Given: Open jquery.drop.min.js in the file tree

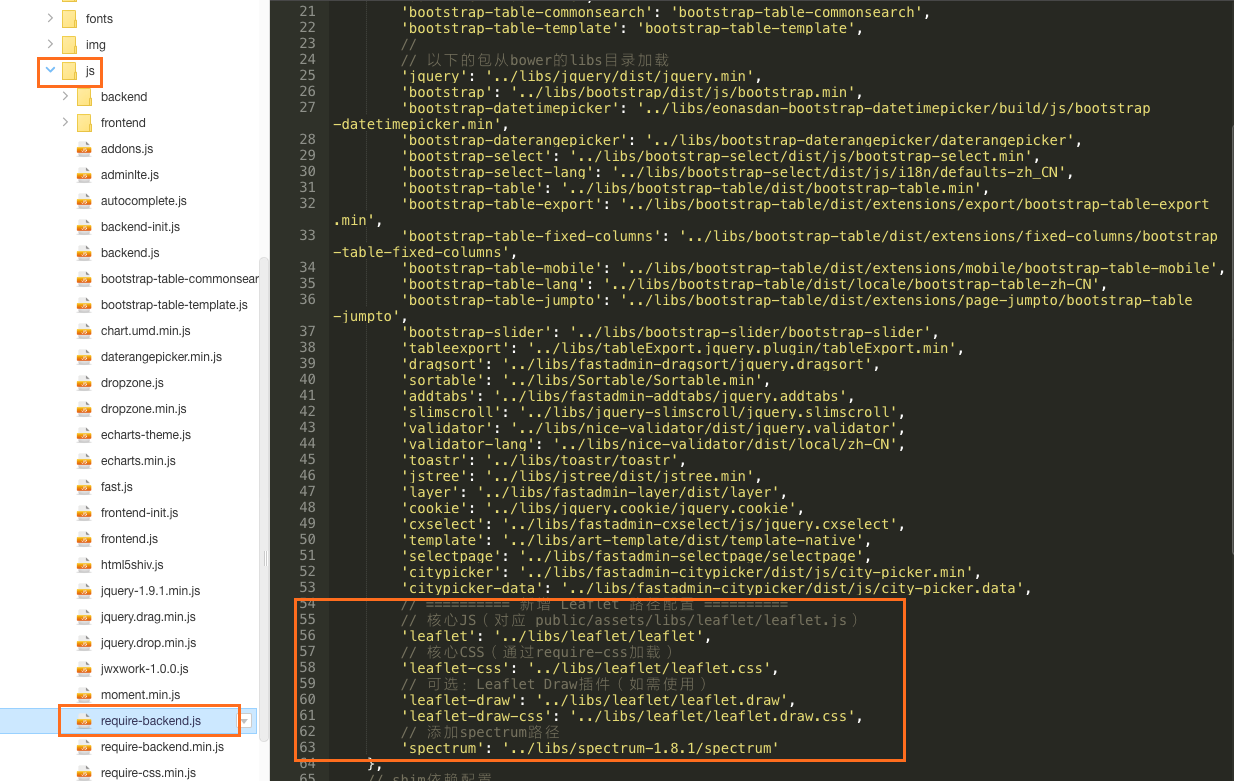Looking at the screenshot, I should pyautogui.click(x=148, y=643).
